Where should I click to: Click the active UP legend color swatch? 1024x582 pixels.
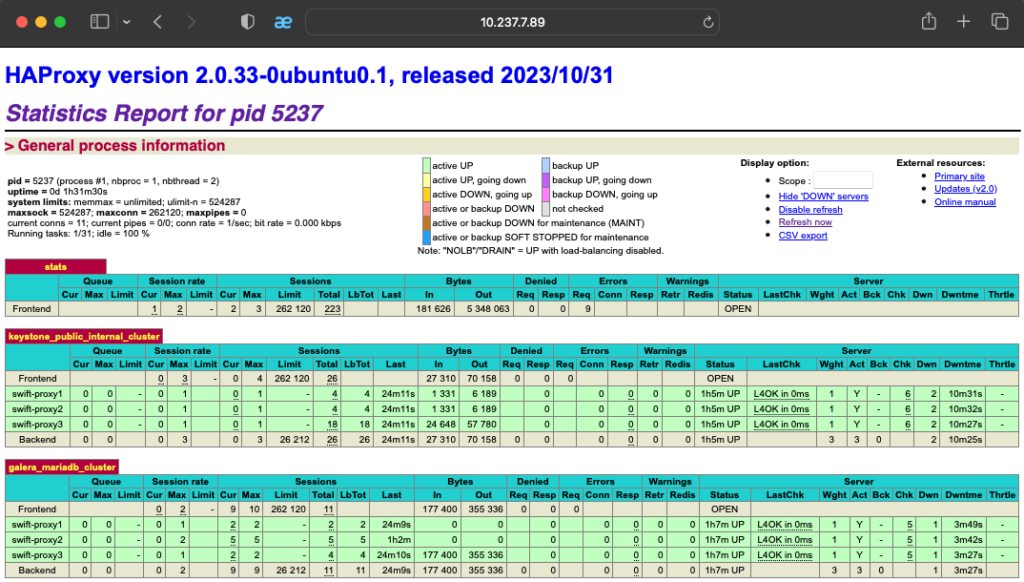[426, 166]
